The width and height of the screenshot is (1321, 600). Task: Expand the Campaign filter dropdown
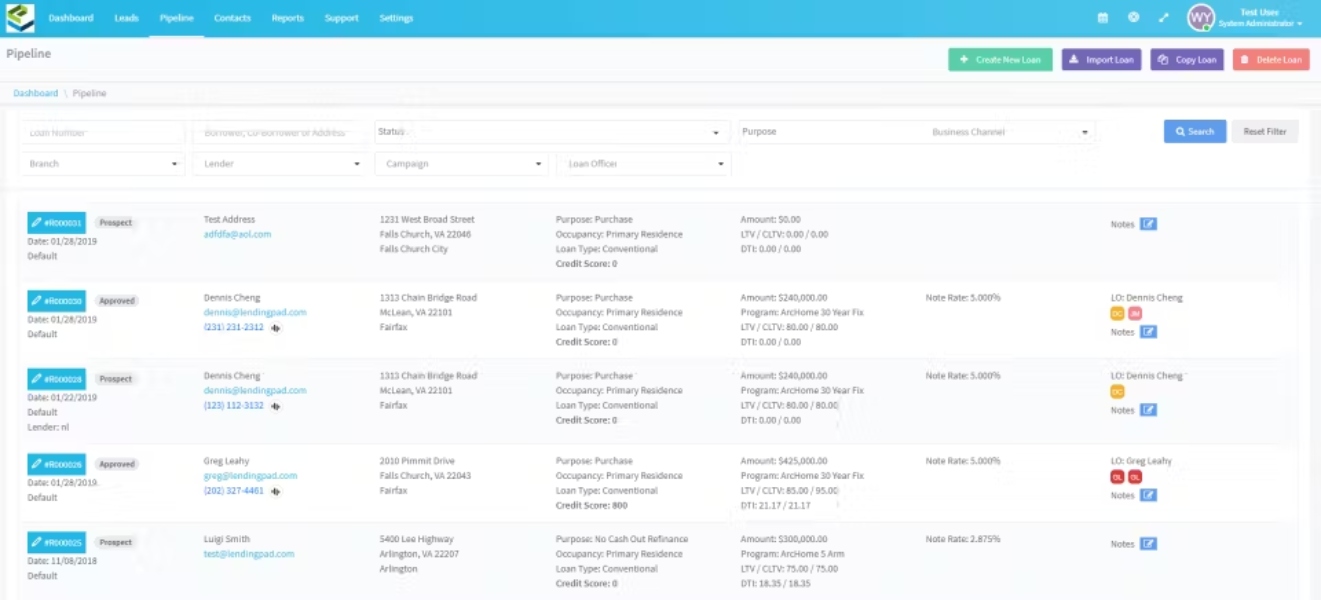[461, 164]
